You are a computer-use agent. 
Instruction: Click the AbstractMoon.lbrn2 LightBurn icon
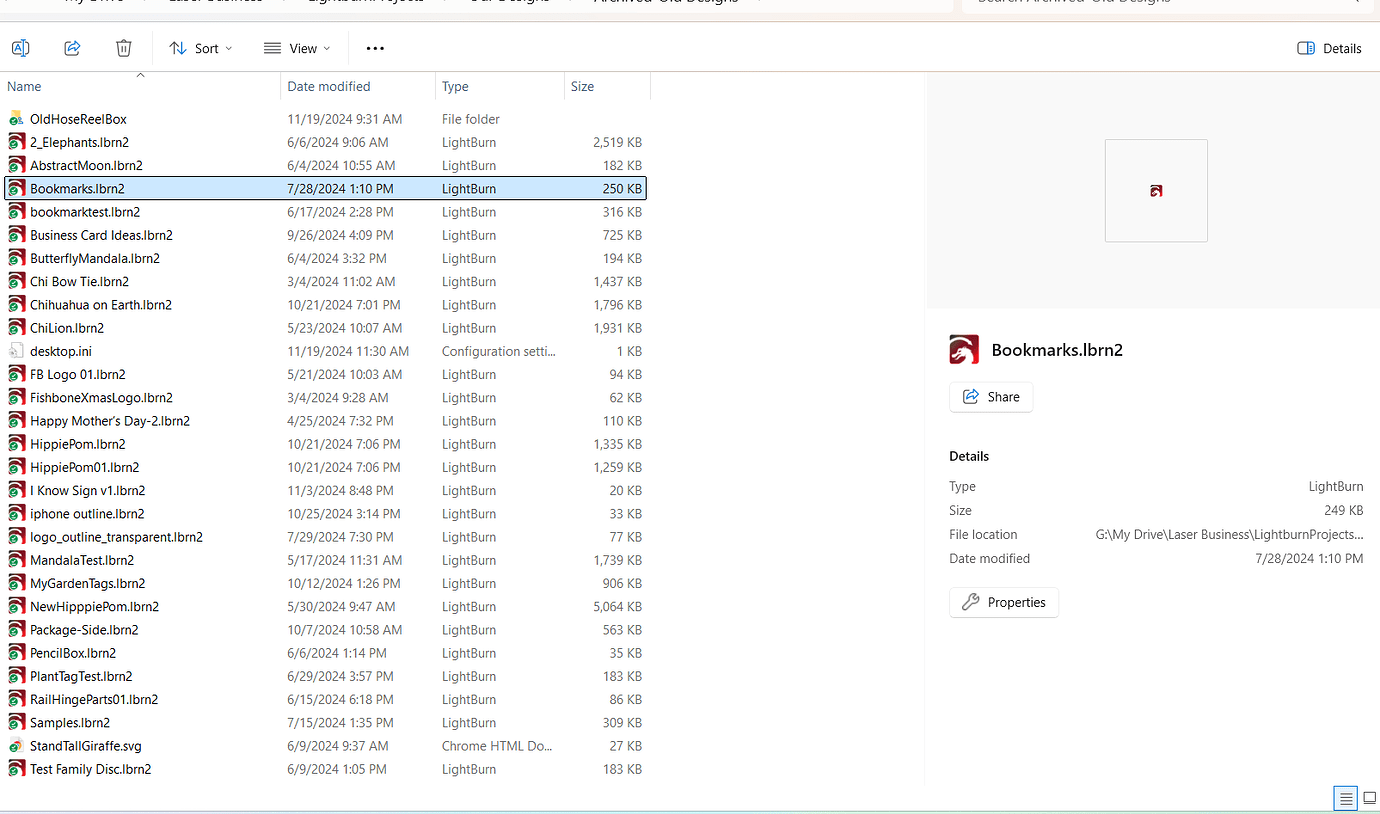coord(16,165)
